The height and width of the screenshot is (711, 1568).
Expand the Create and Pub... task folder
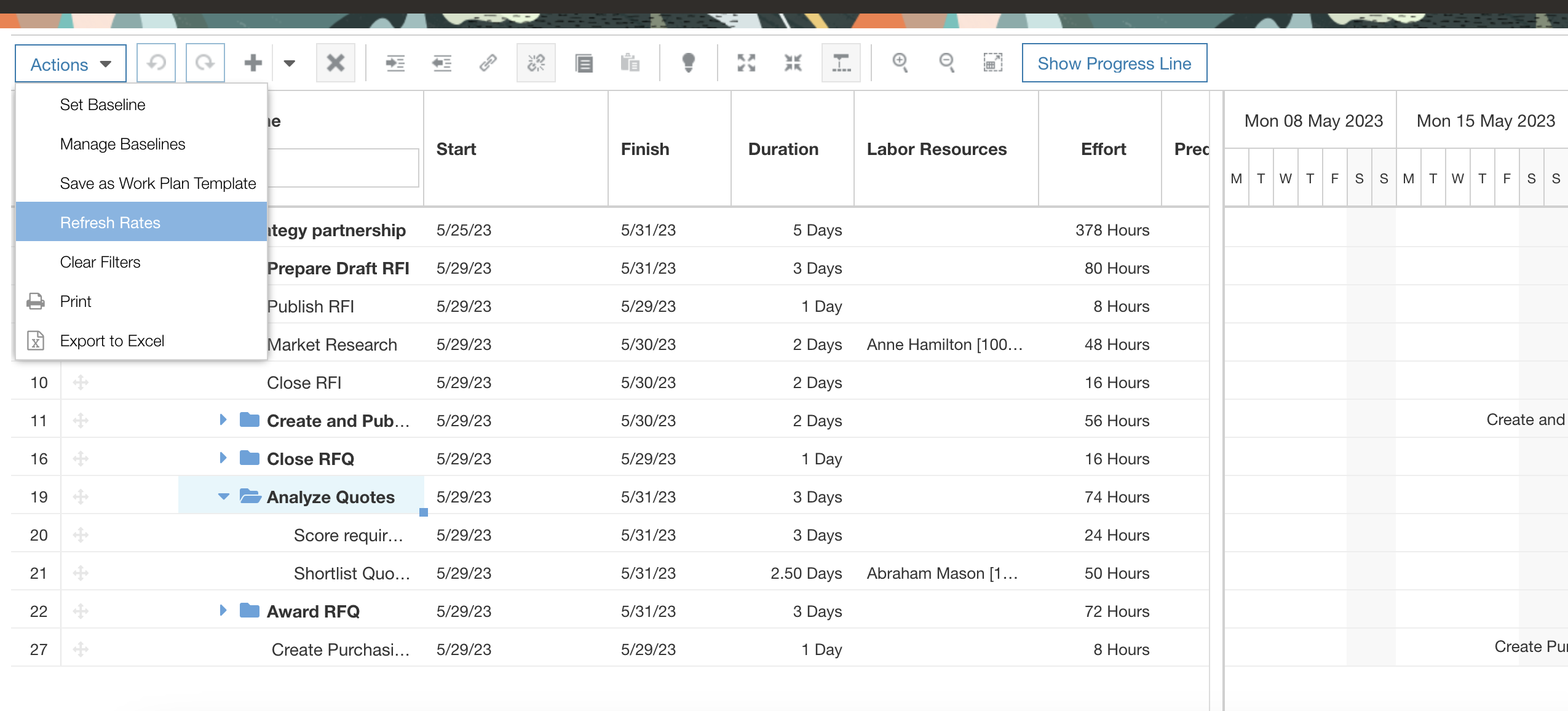pyautogui.click(x=223, y=420)
